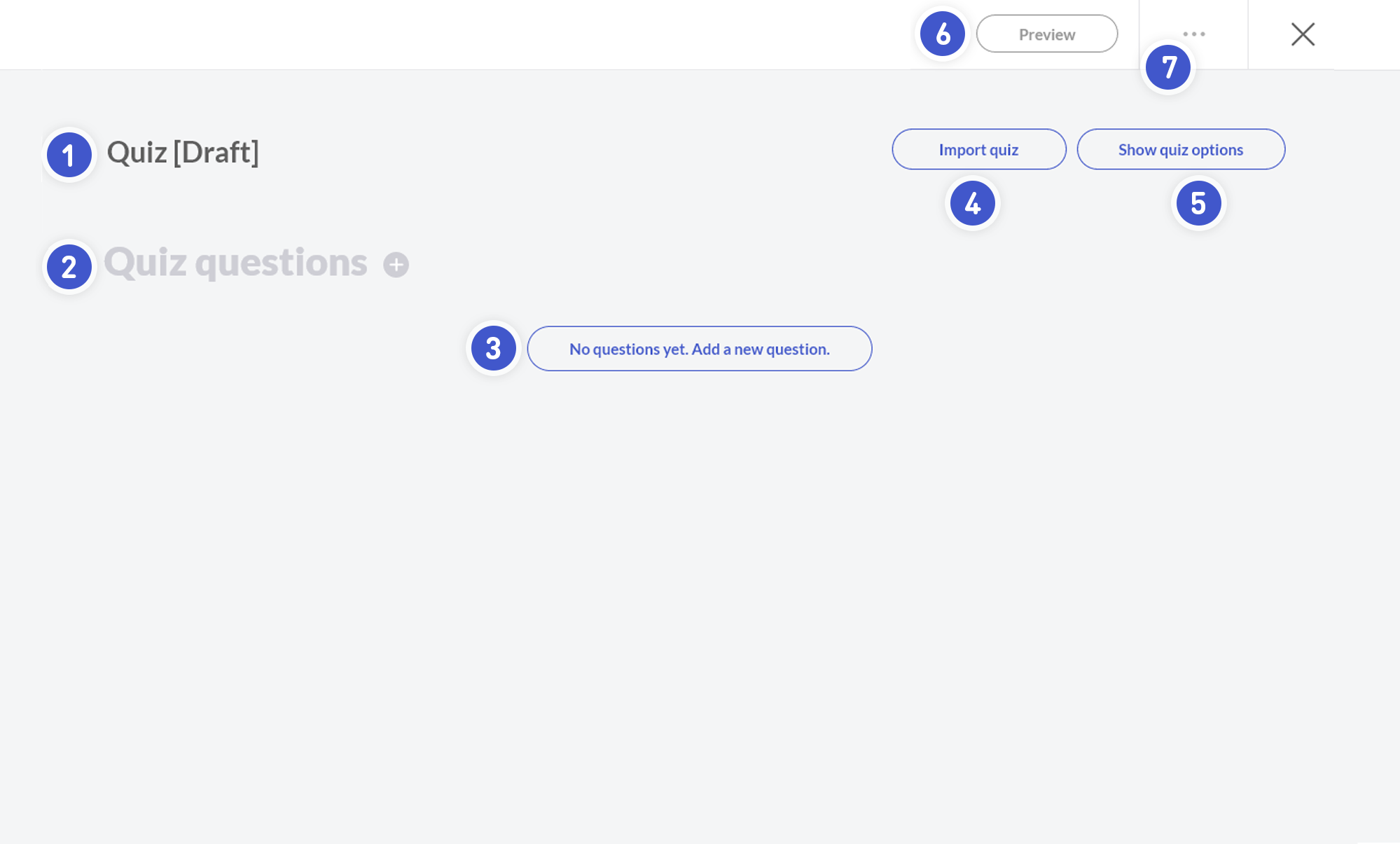Click the numbered badge 5 marker
Image resolution: width=1400 pixels, height=844 pixels.
point(1198,203)
